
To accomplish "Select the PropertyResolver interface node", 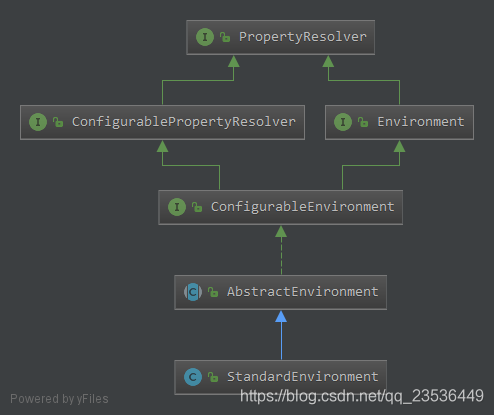I will tap(280, 37).
